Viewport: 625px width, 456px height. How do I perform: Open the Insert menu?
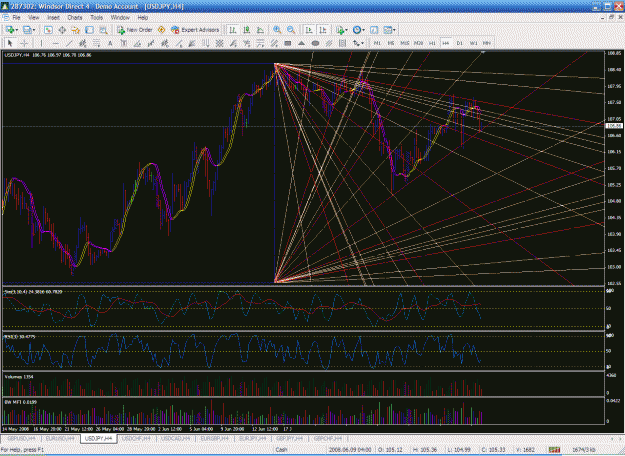point(53,18)
